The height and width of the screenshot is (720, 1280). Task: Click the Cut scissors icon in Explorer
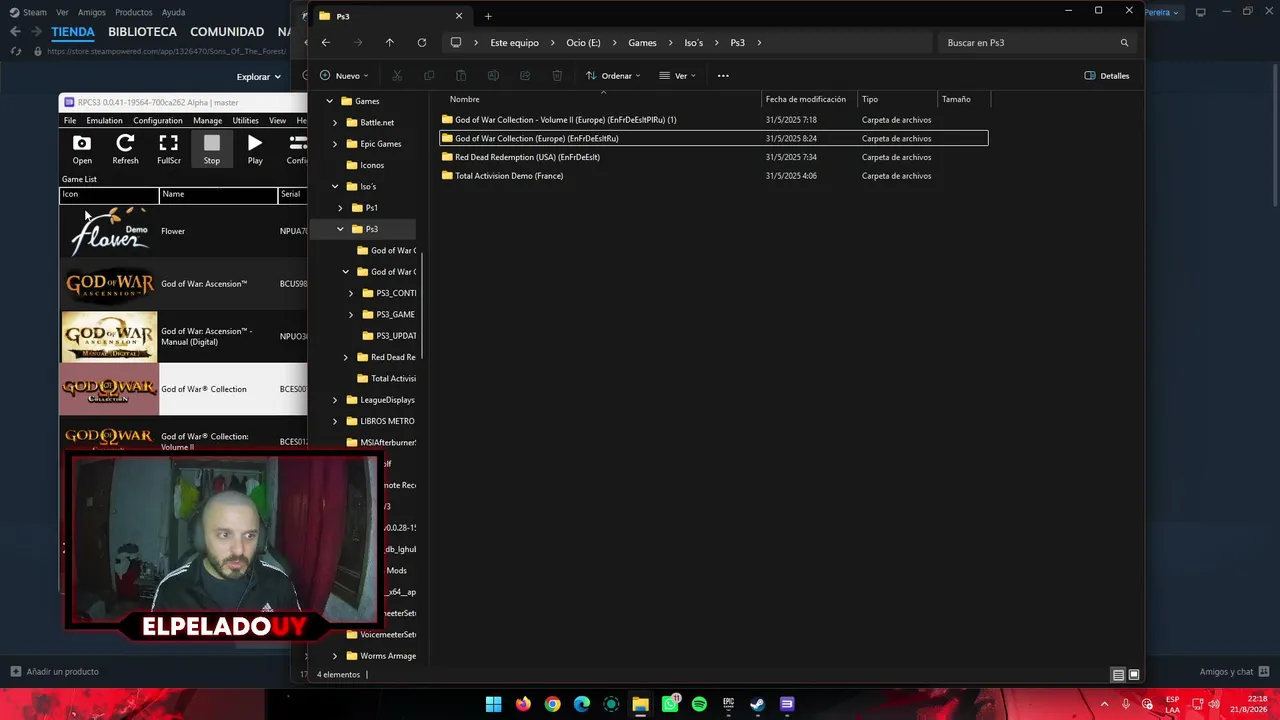pyautogui.click(x=396, y=76)
